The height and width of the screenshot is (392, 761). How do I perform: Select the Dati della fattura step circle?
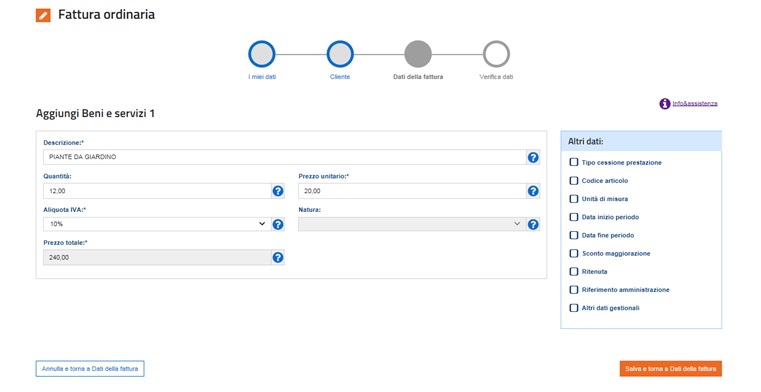[x=418, y=54]
